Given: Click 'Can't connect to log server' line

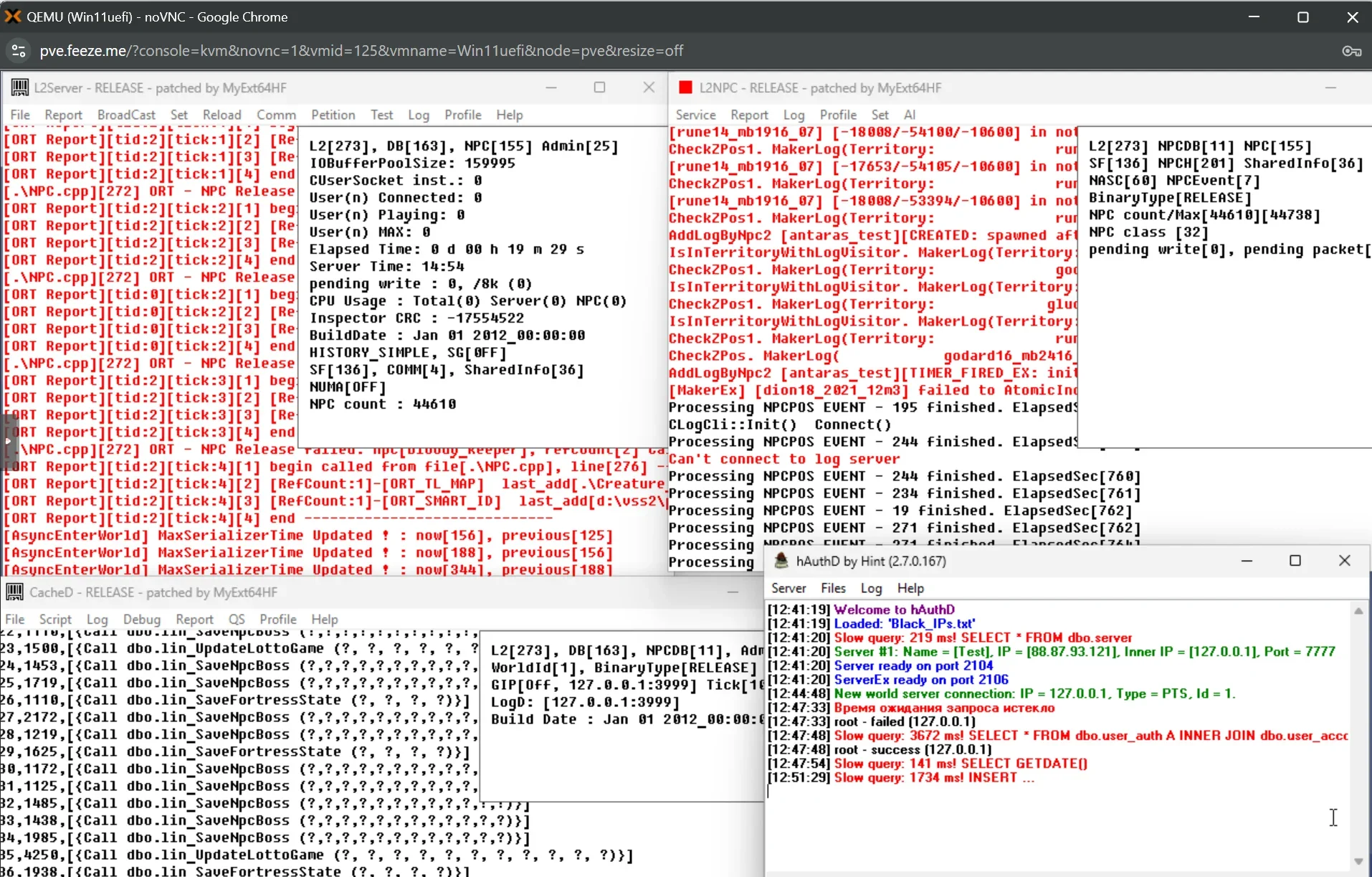Looking at the screenshot, I should 783,459.
